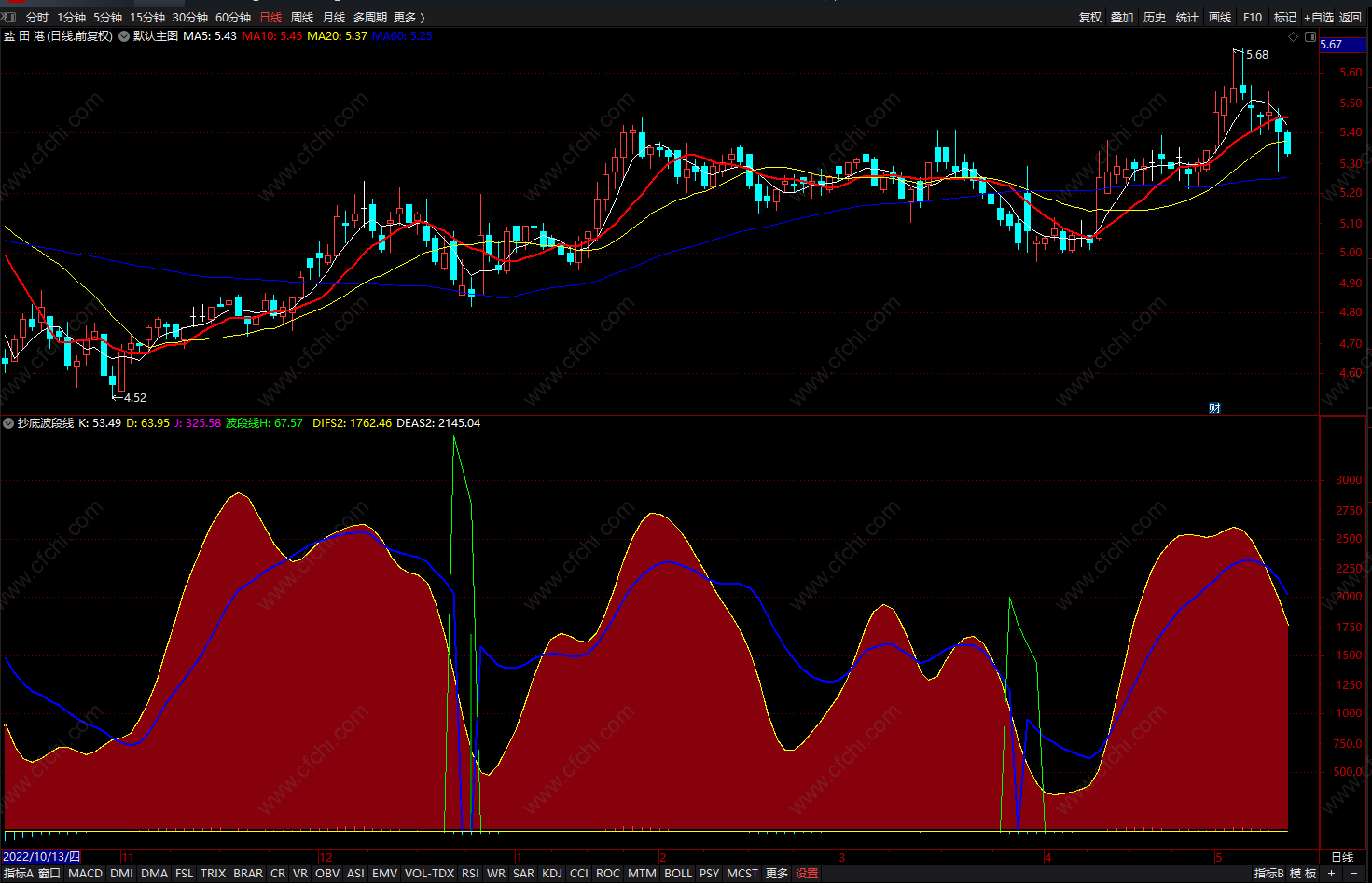Add the stock via +自选
1372x883 pixels.
[1318, 18]
